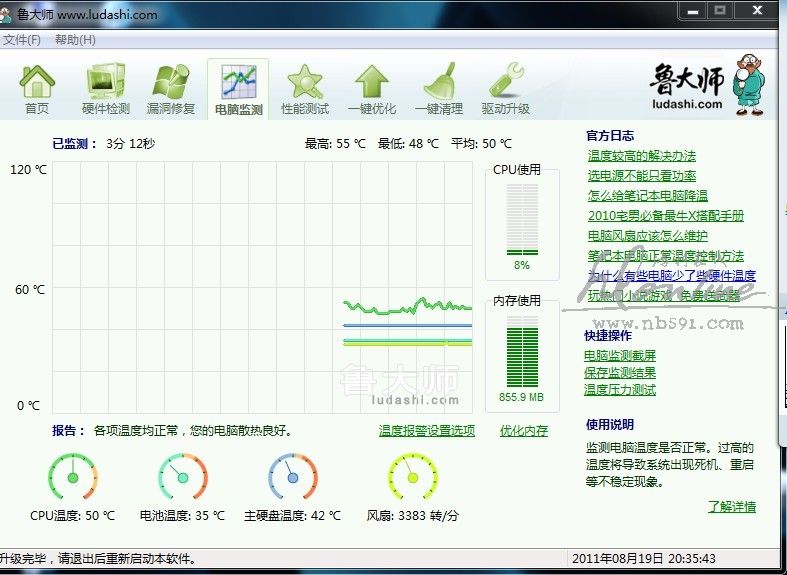Viewport: 787px width, 575px height.
Task: Open link 怎么给笔记本电脑降温
Action: [x=647, y=196]
